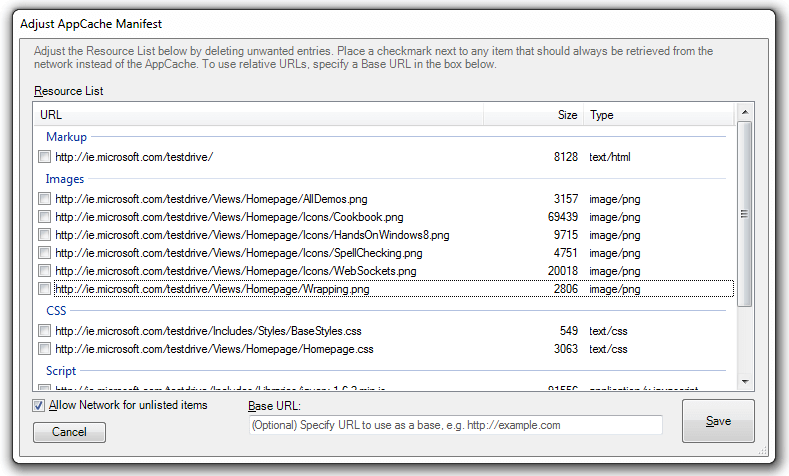Viewport: 789px width, 476px height.
Task: Uncheck Allow Network for unlisted items
Action: pyautogui.click(x=38, y=406)
